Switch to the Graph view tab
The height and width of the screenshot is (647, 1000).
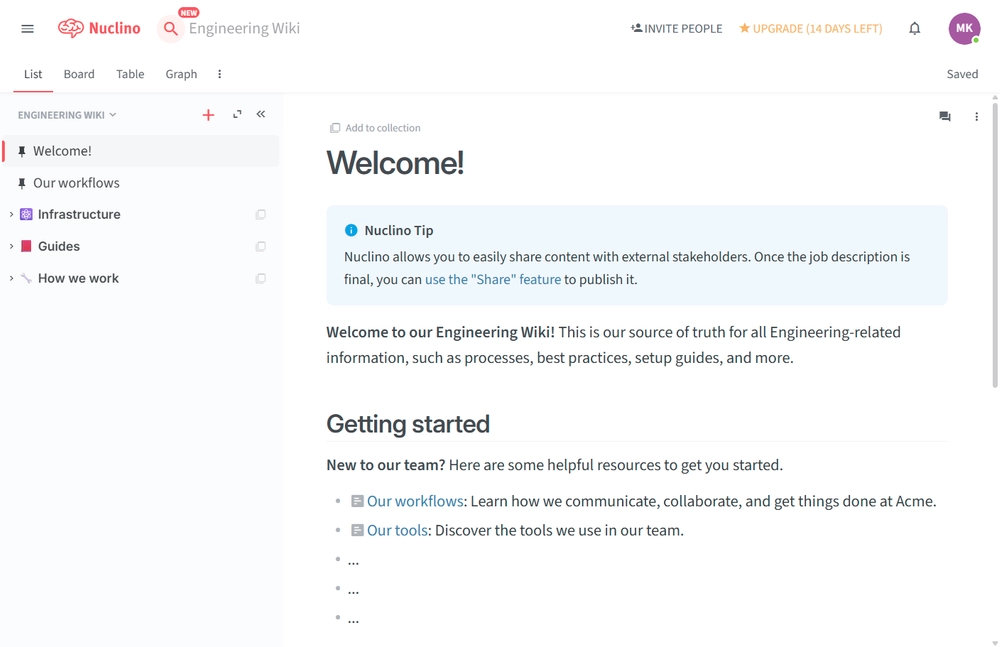(181, 74)
